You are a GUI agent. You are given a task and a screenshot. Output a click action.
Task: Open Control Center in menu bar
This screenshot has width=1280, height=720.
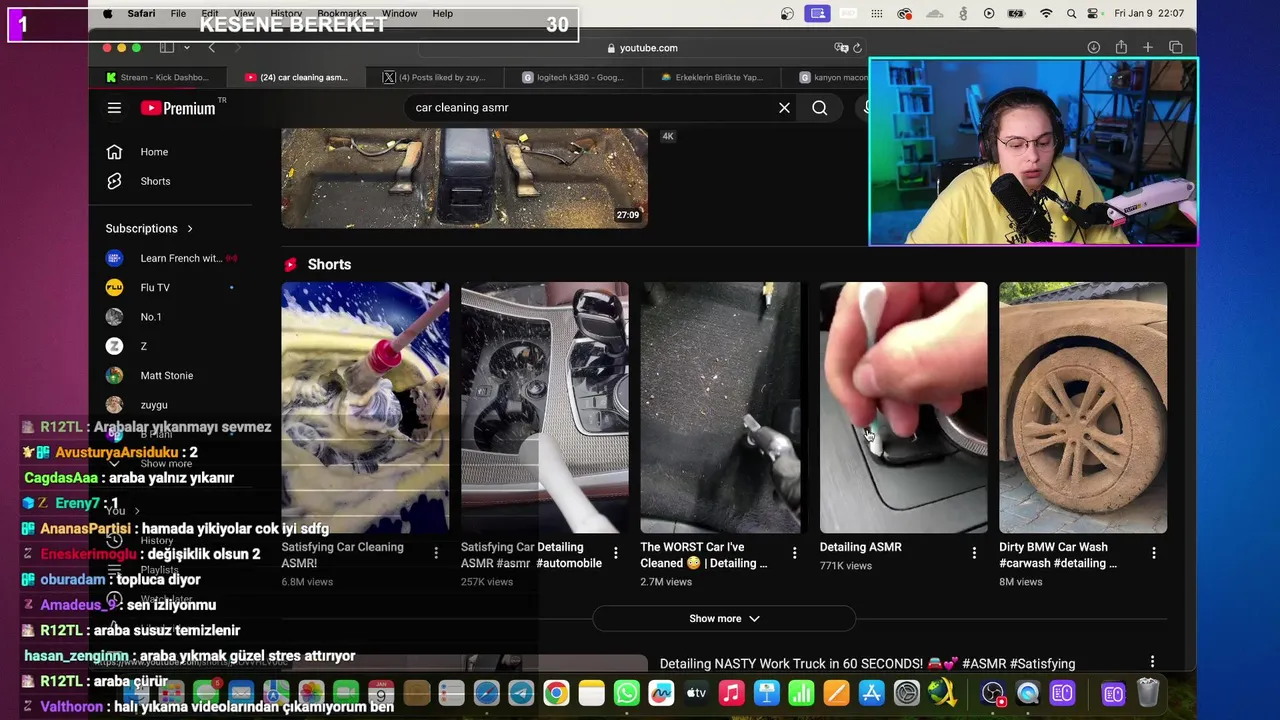pyautogui.click(x=1095, y=14)
